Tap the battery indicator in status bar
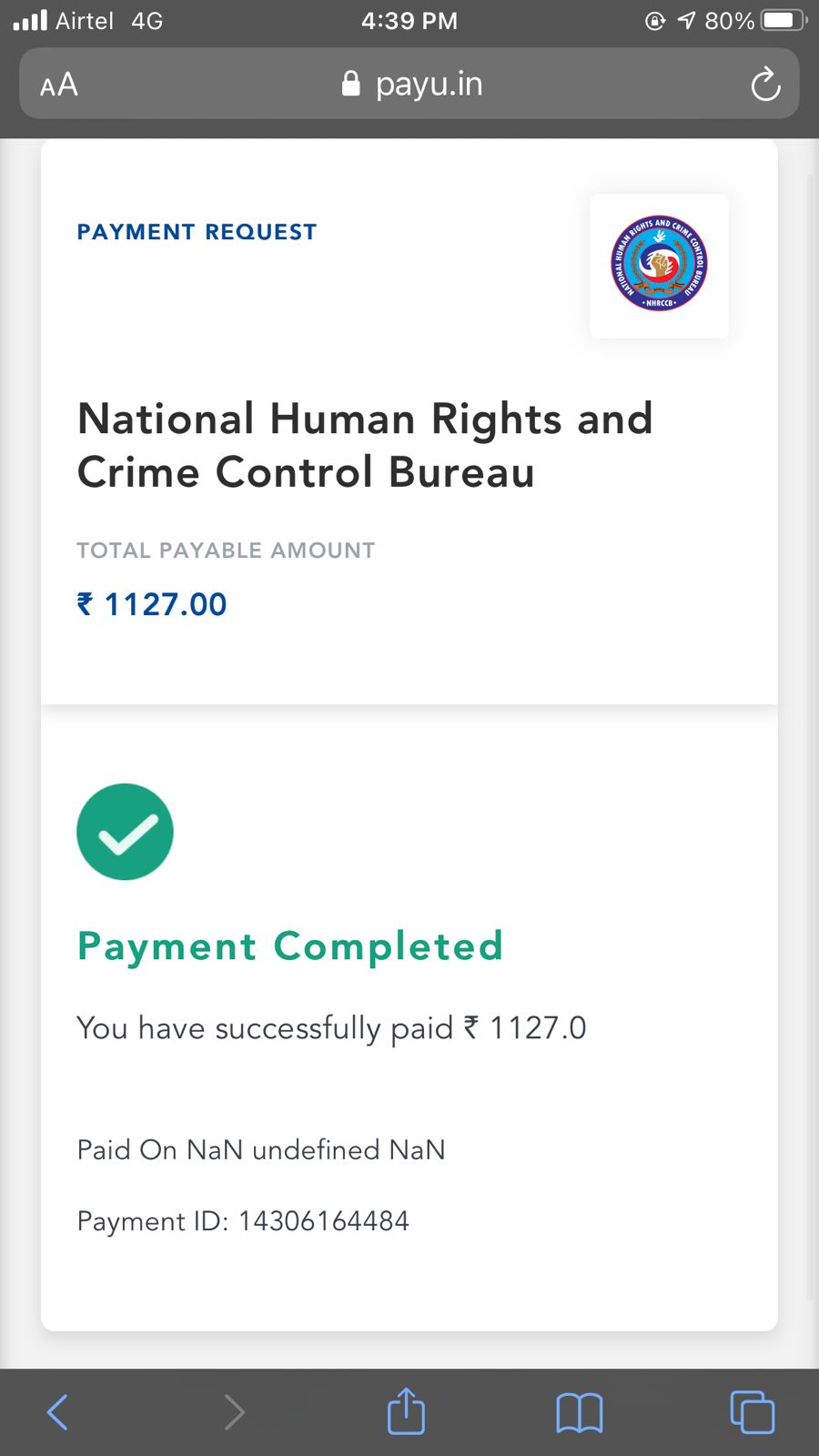Image resolution: width=819 pixels, height=1456 pixels. (x=783, y=20)
